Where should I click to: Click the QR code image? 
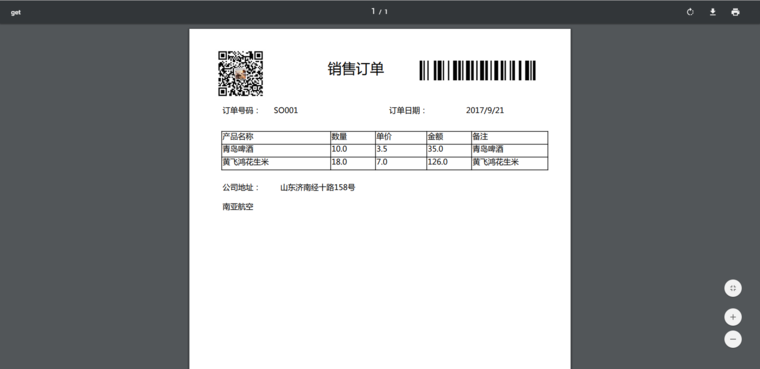[240, 73]
